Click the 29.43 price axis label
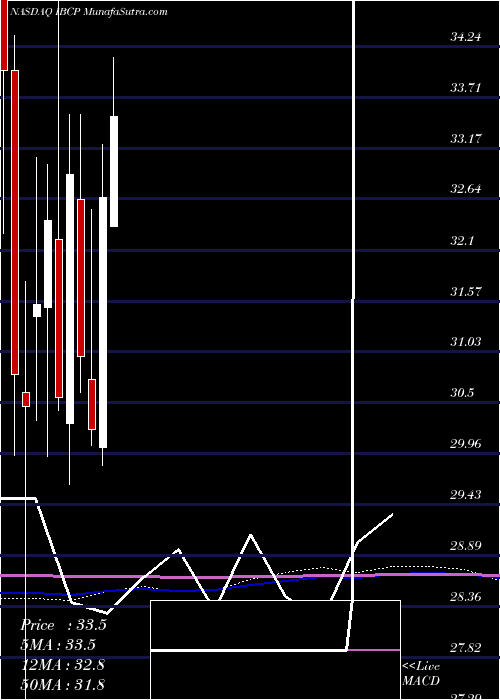The width and height of the screenshot is (500, 700). (x=465, y=495)
